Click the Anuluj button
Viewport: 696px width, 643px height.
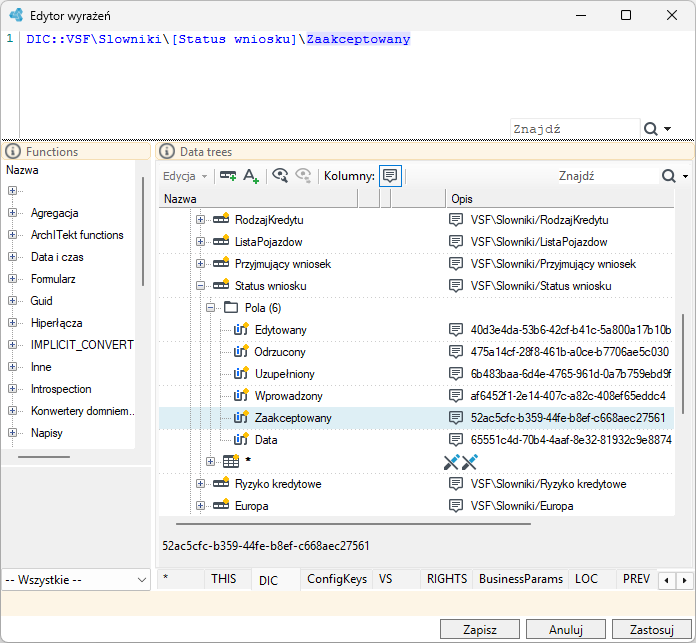pos(566,630)
